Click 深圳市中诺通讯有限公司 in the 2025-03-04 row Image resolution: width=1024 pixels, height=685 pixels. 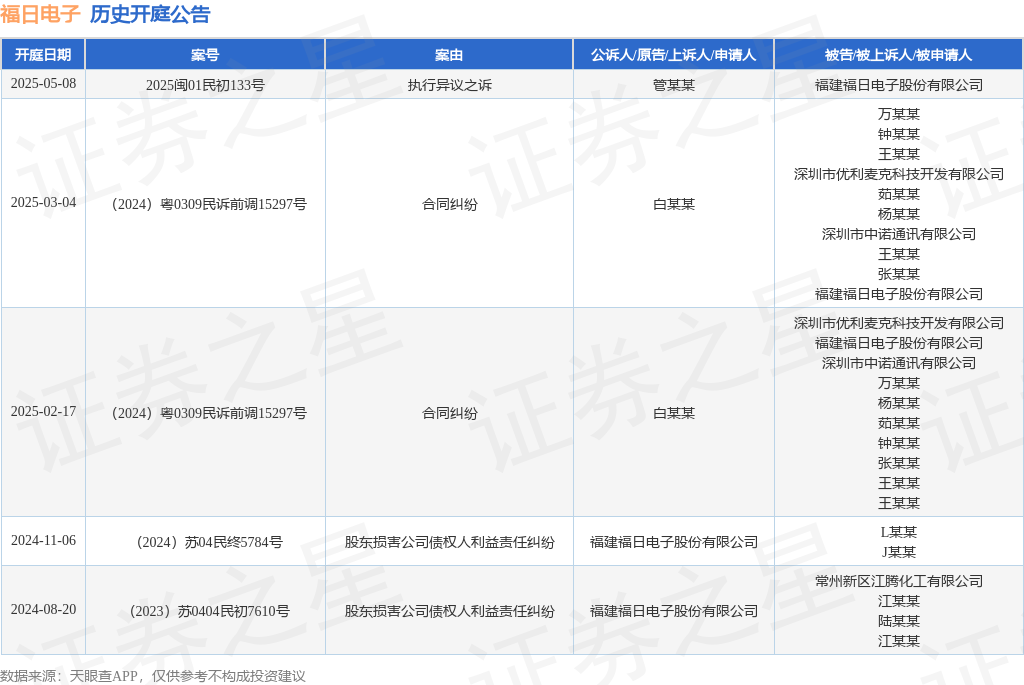point(899,234)
